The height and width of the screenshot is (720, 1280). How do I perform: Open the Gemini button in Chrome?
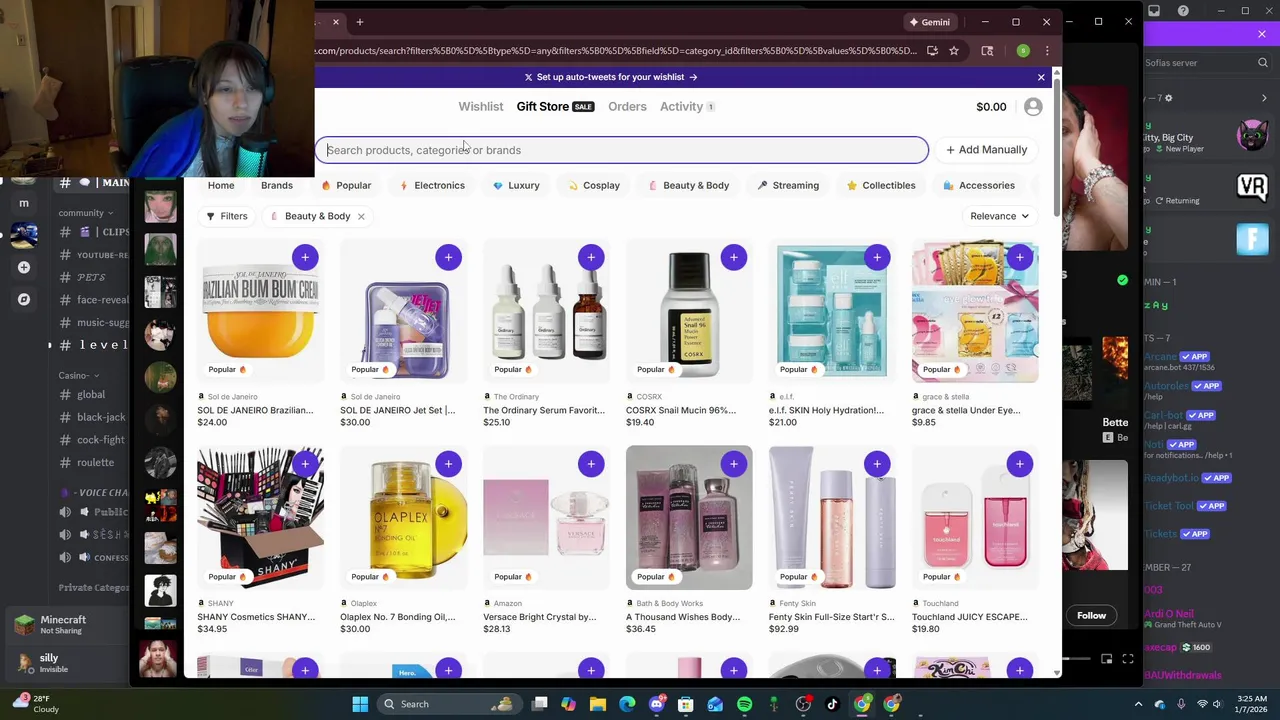tap(929, 22)
